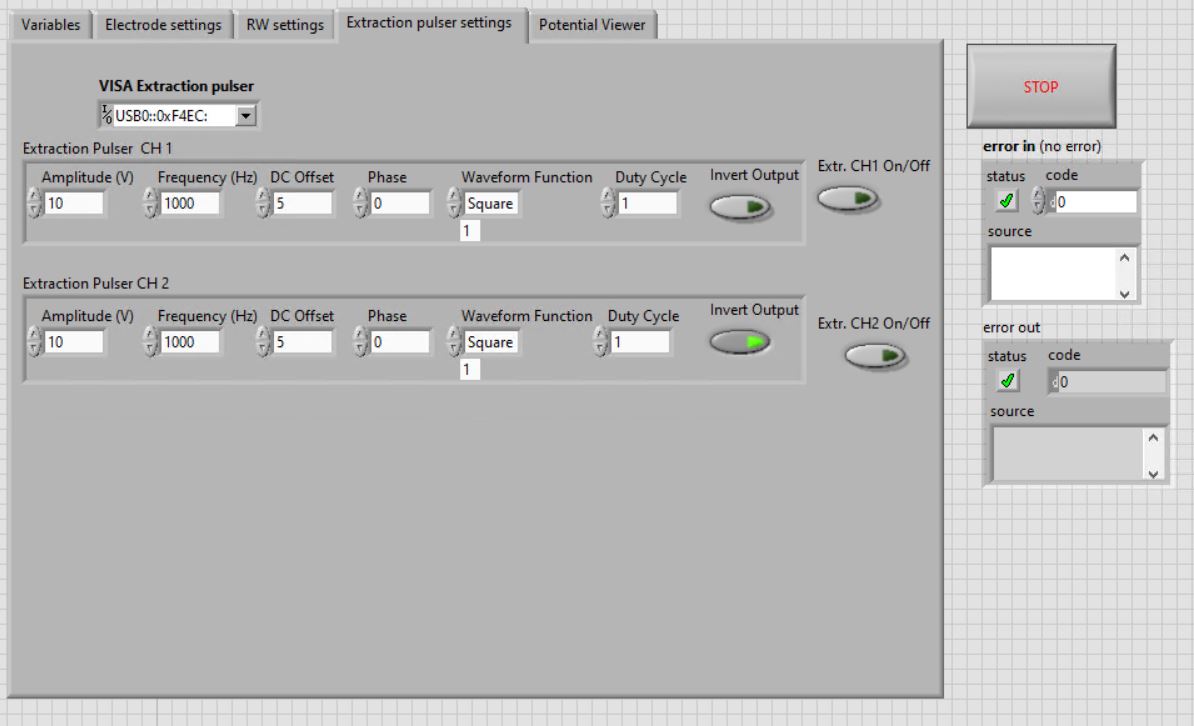Click the VISA I/O icon in the resource field

(107, 115)
